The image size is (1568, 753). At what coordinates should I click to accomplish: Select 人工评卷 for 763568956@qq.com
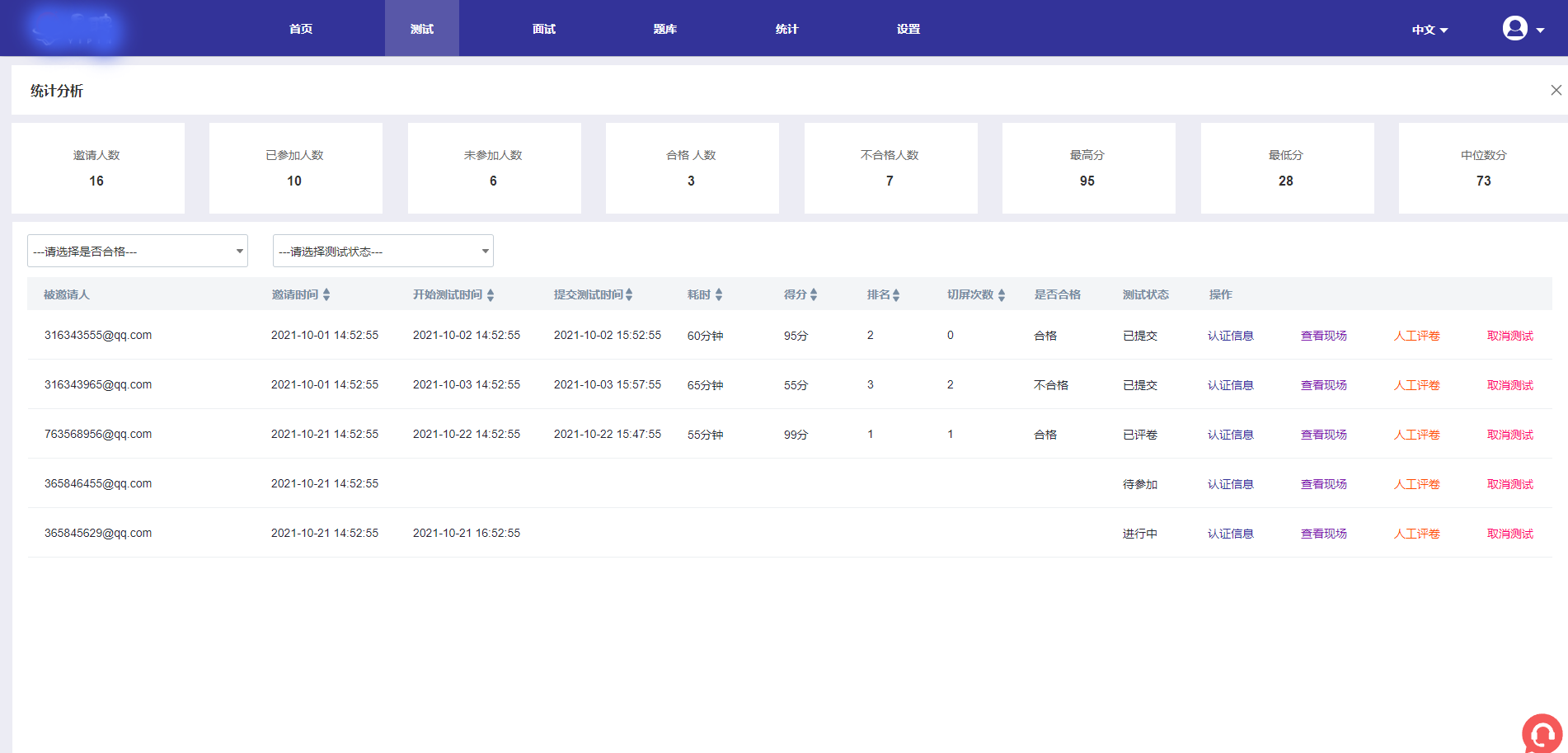tap(1417, 435)
